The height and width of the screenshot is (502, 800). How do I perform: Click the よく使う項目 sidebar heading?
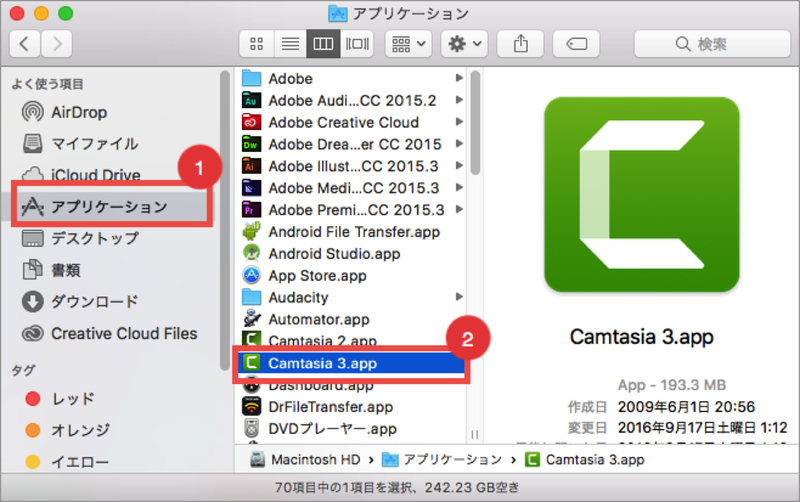[x=47, y=84]
